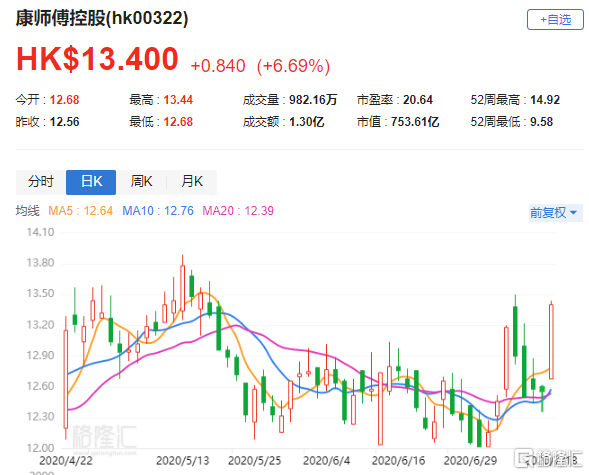Click the 2020/6/29 date on chart axis
Image resolution: width=589 pixels, height=475 pixels.
click(470, 461)
